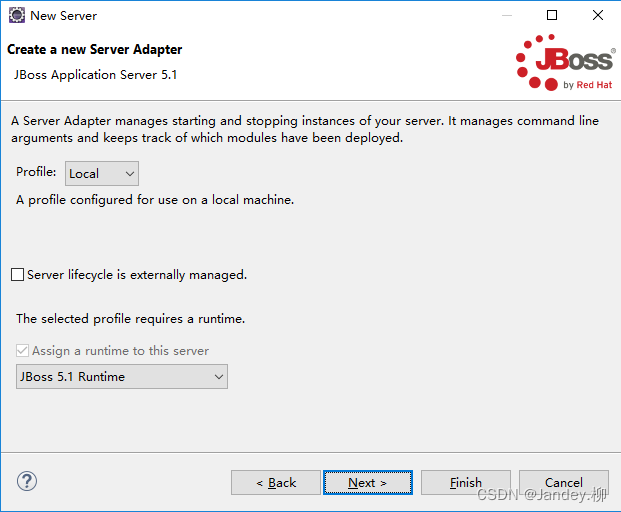This screenshot has width=621, height=512.
Task: Click the 'Profile:' label
Action: coord(36,172)
